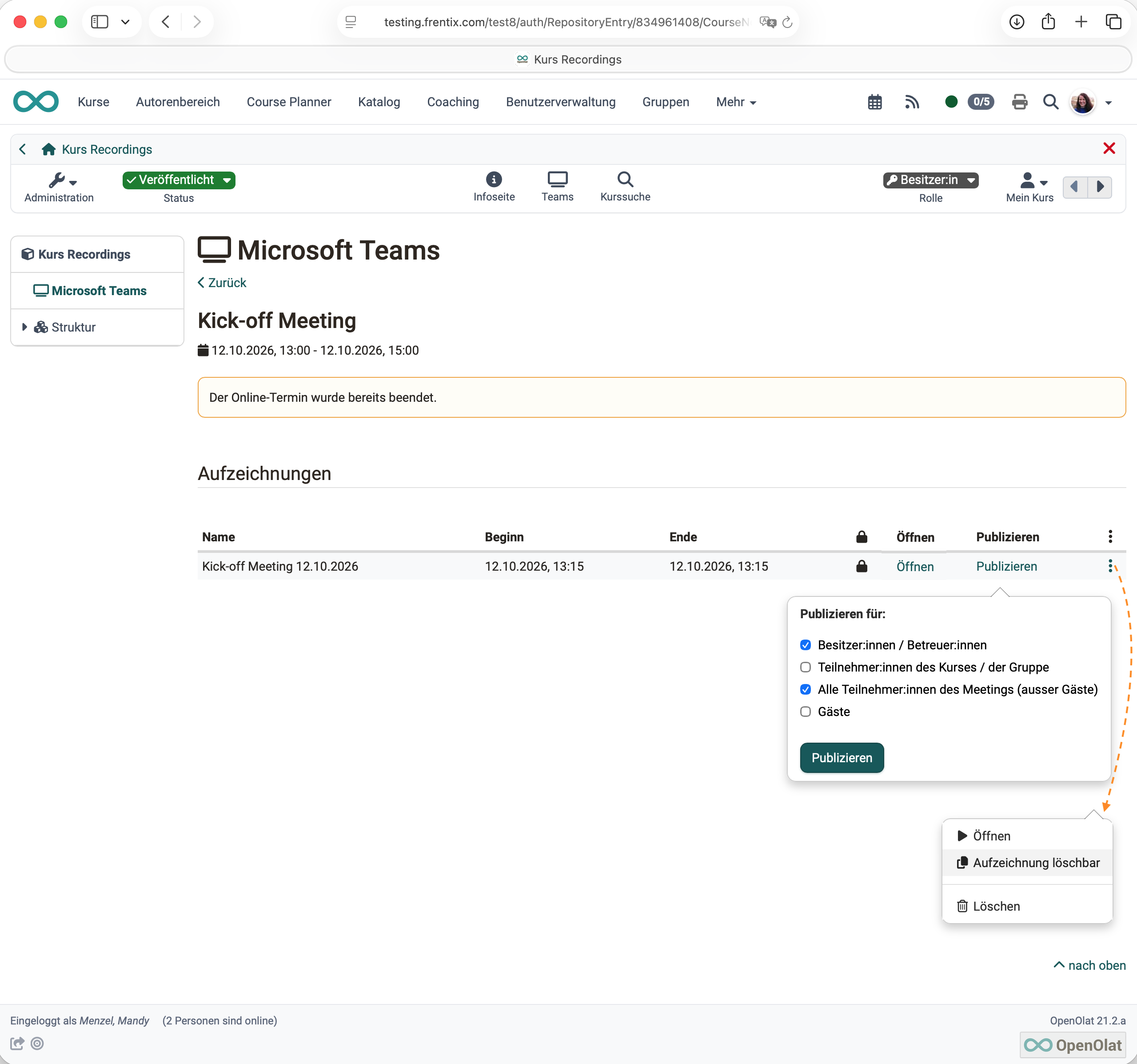Uncheck Alle Teilnehmer:innen des Meetings
Viewport: 1137px width, 1064px height.
(x=805, y=690)
